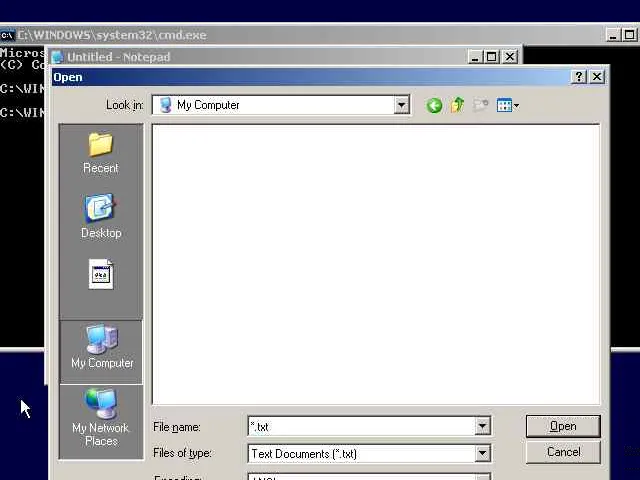This screenshot has height=480, width=640.
Task: Close the Untitled Notepad window
Action: pos(510,57)
